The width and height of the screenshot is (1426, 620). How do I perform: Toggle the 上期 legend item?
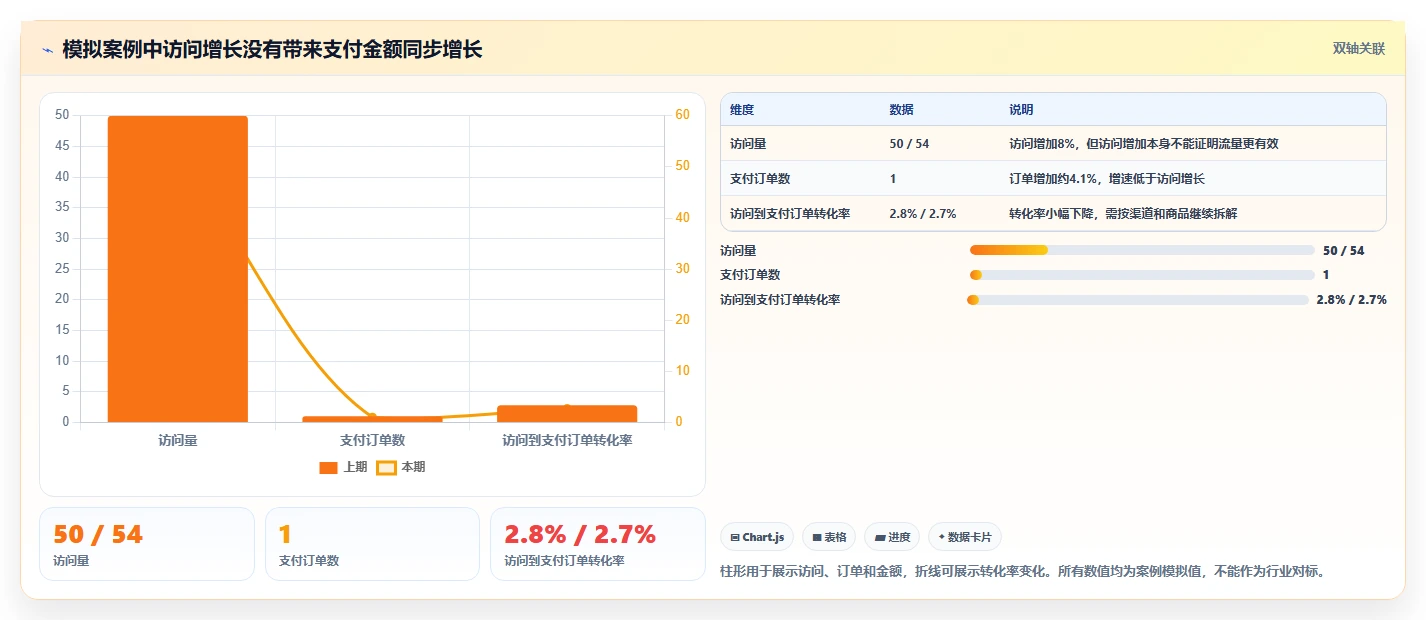coord(343,467)
